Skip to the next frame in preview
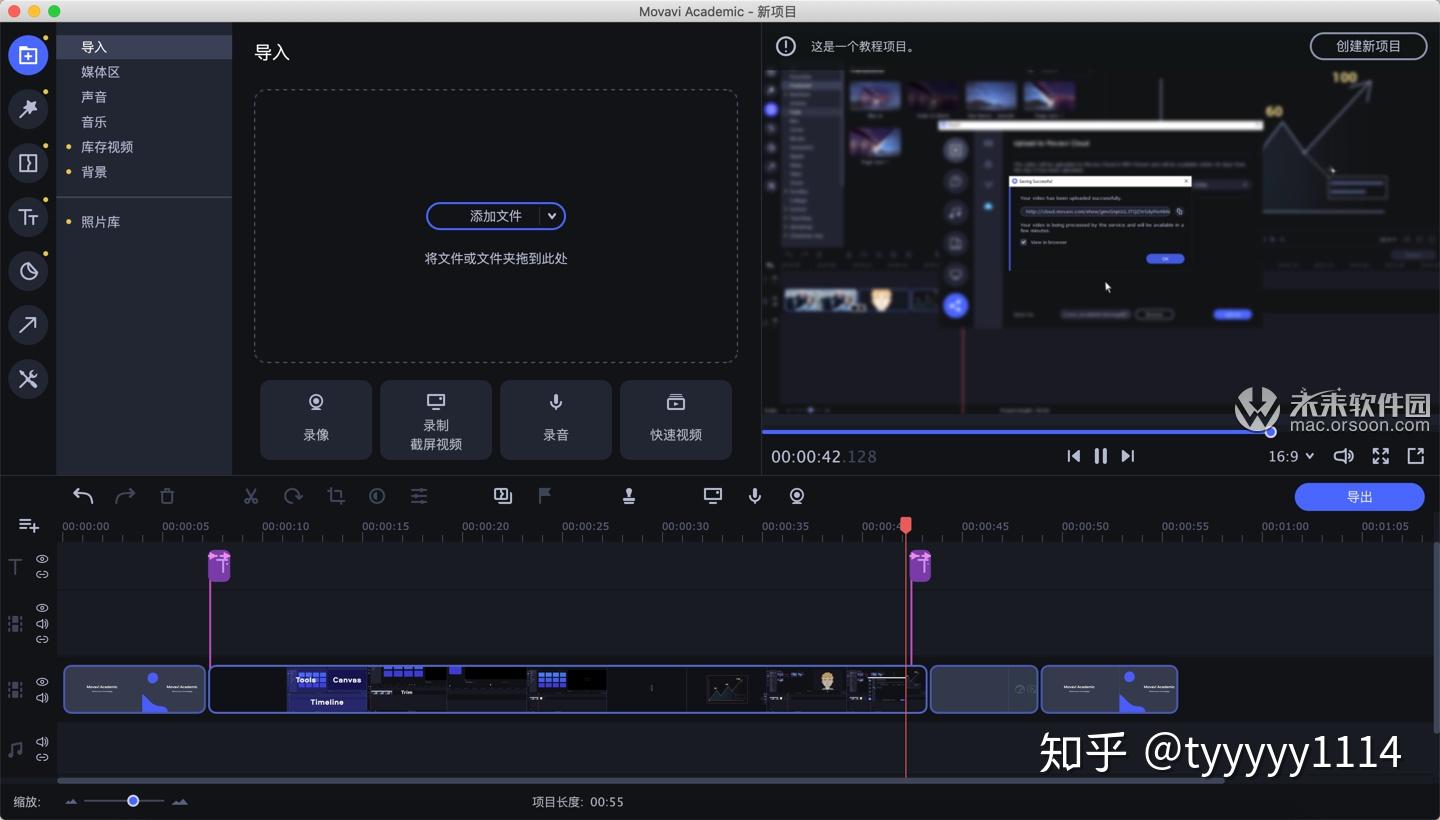 coord(1127,456)
